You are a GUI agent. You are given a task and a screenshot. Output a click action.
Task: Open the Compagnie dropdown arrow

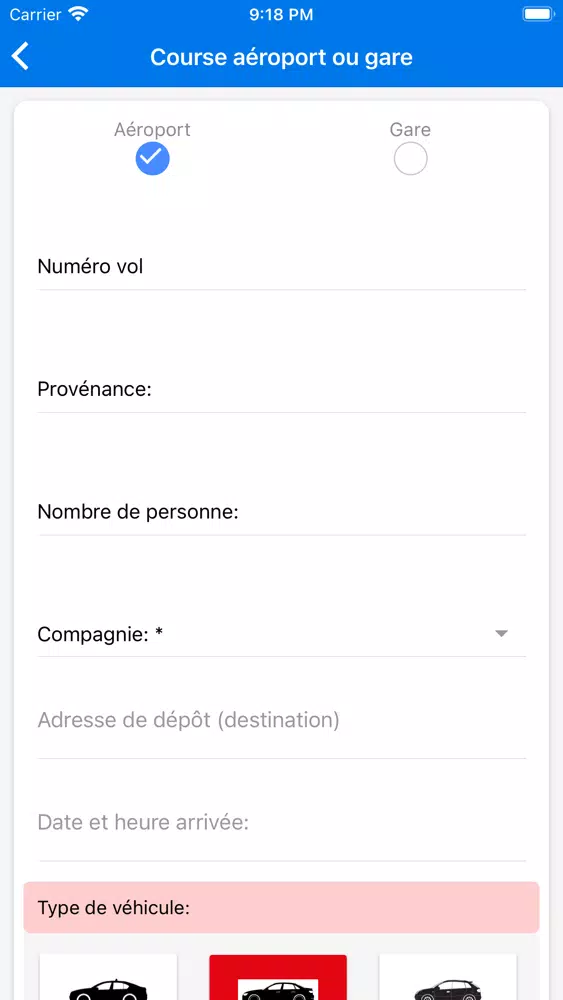(x=502, y=633)
